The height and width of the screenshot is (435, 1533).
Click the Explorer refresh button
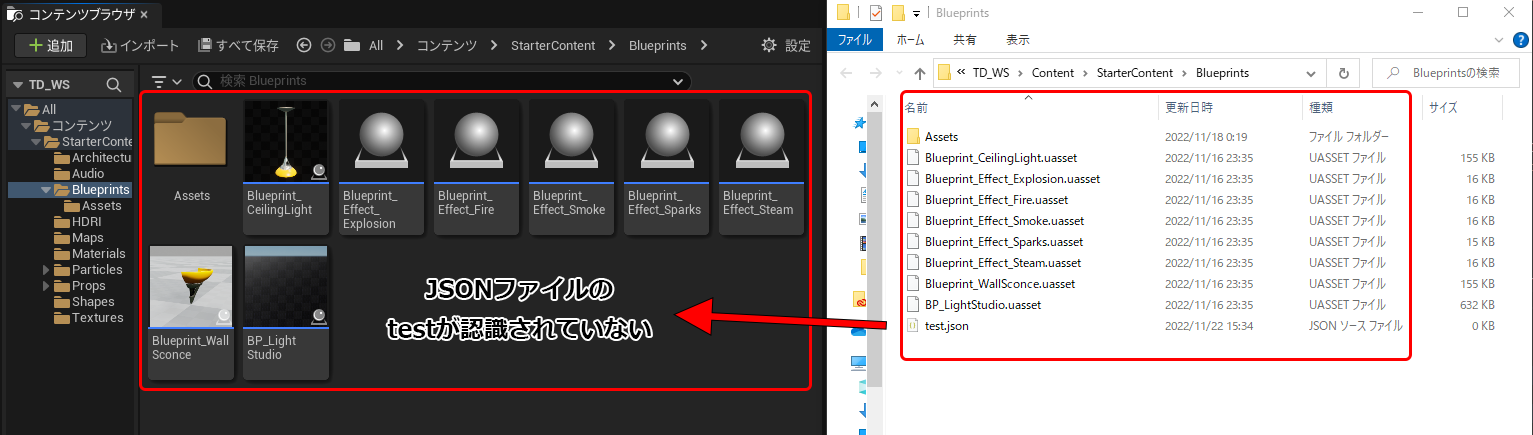pyautogui.click(x=1343, y=73)
